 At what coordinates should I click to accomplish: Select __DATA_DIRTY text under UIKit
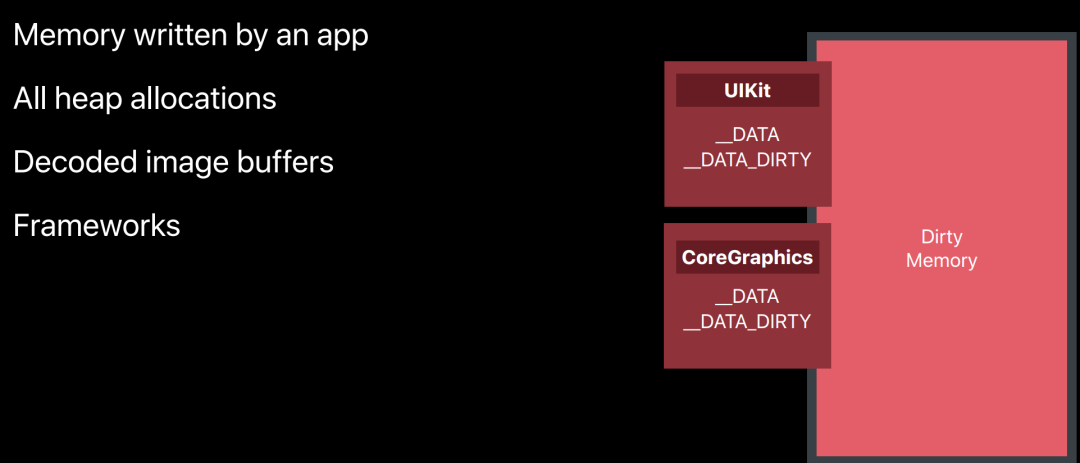pyautogui.click(x=747, y=160)
